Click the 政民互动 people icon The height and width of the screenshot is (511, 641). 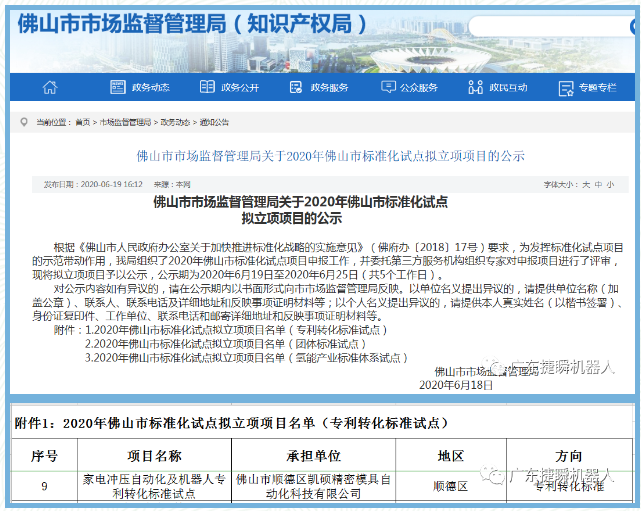475,87
